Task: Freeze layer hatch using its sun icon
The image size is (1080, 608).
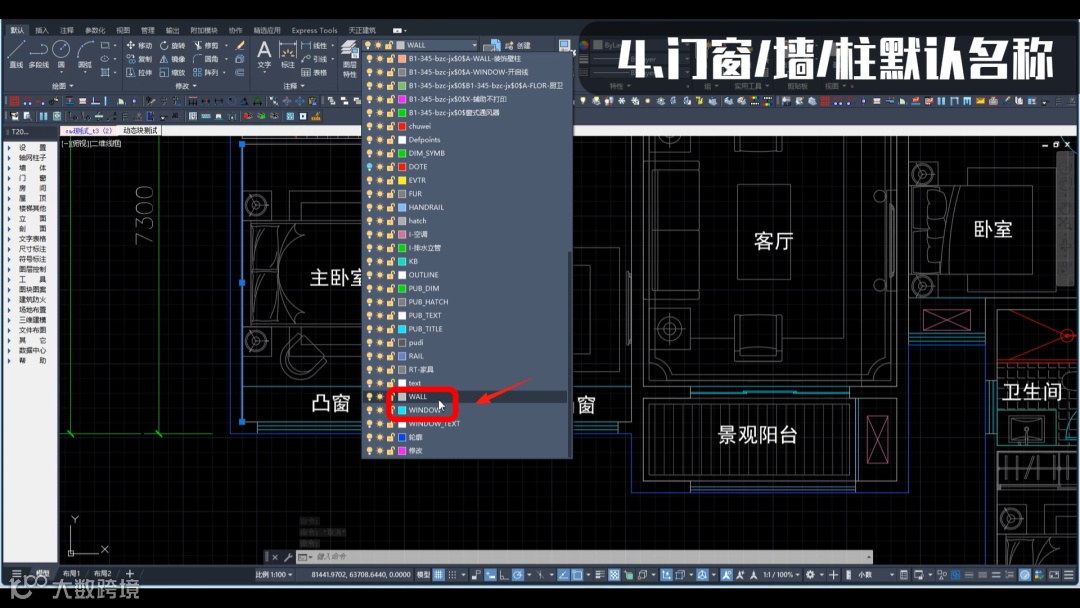Action: pyautogui.click(x=380, y=221)
